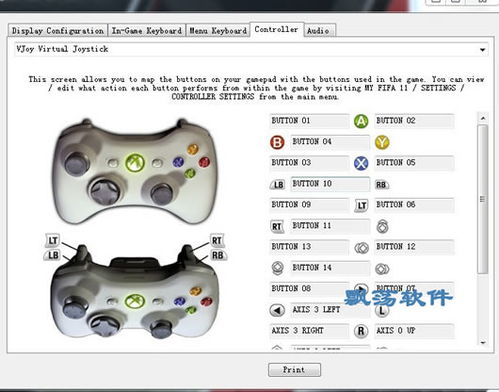Viewport: 499px width, 392px height.
Task: Click the scroll down arrow of mapping list
Action: tap(483, 342)
